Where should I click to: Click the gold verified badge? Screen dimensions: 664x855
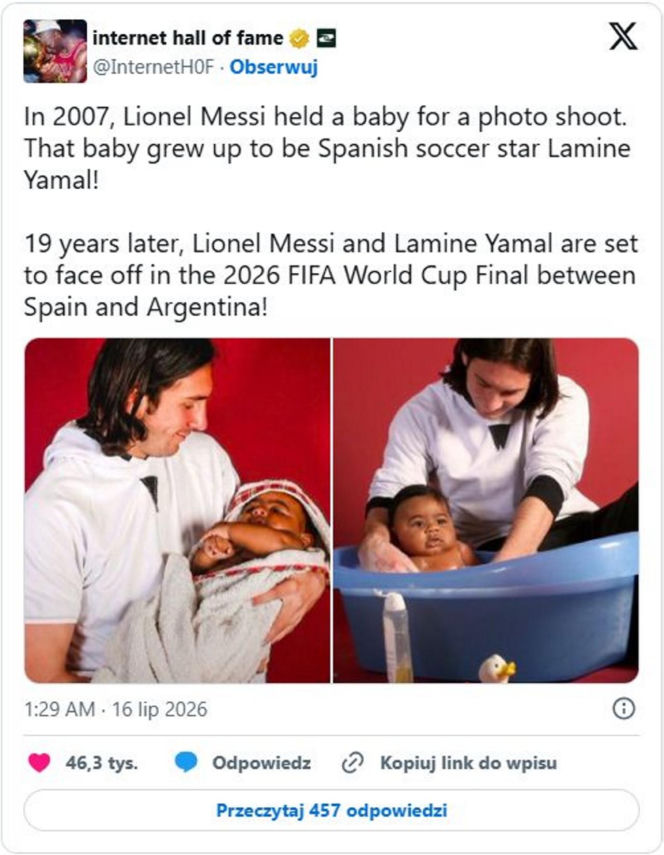pos(299,39)
